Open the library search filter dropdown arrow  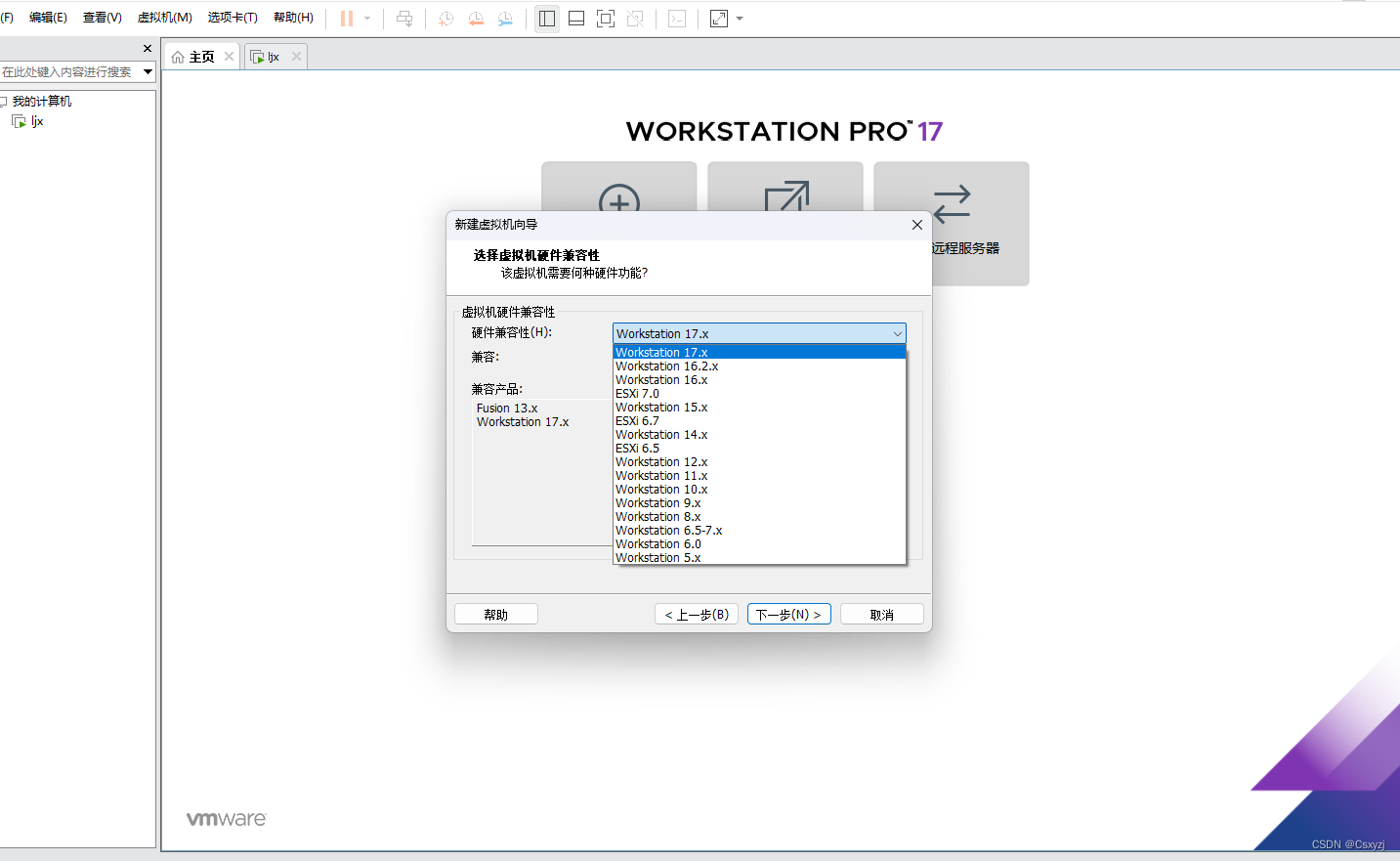(x=148, y=71)
